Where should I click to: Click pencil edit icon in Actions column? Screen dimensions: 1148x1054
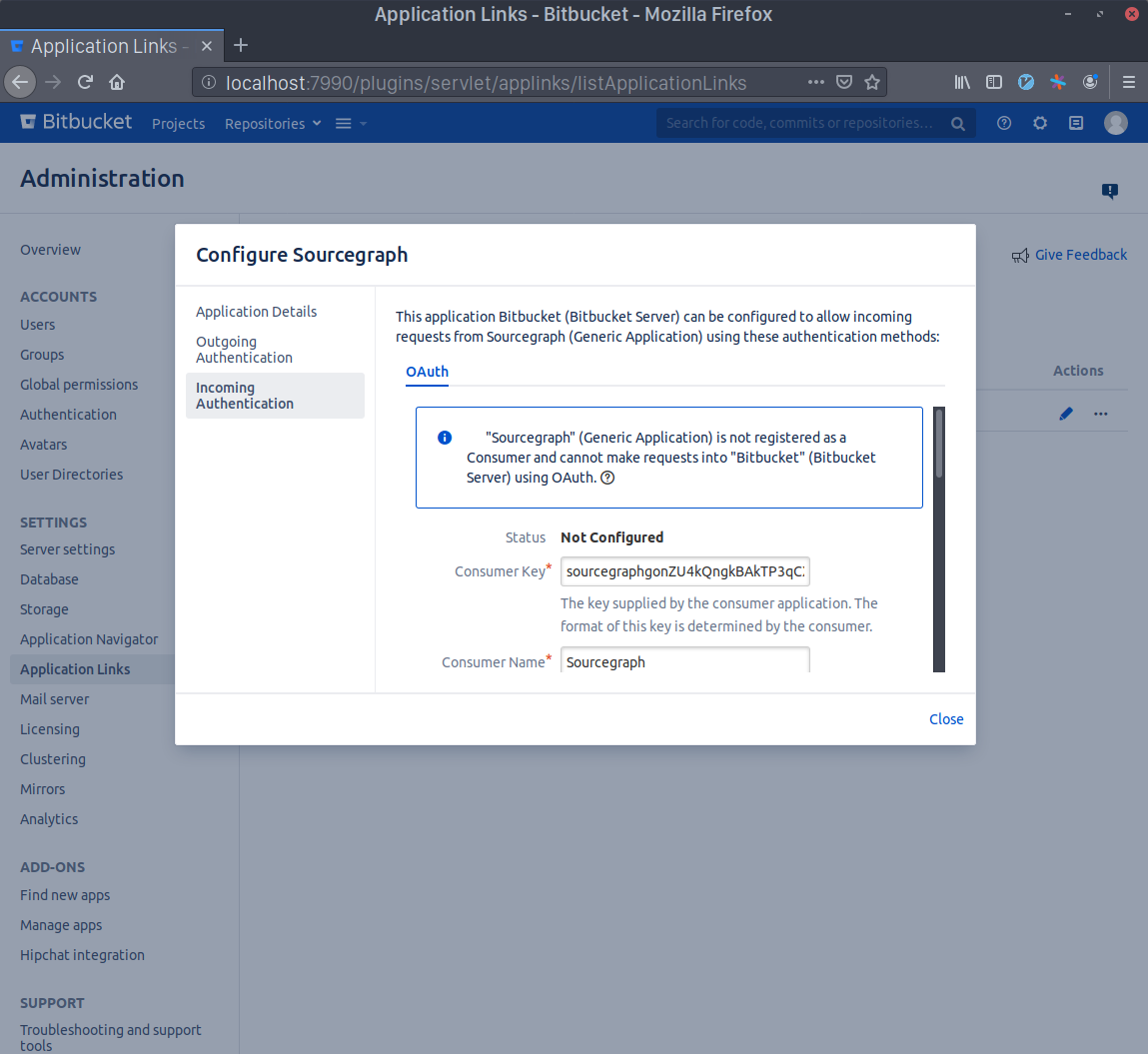pos(1066,414)
